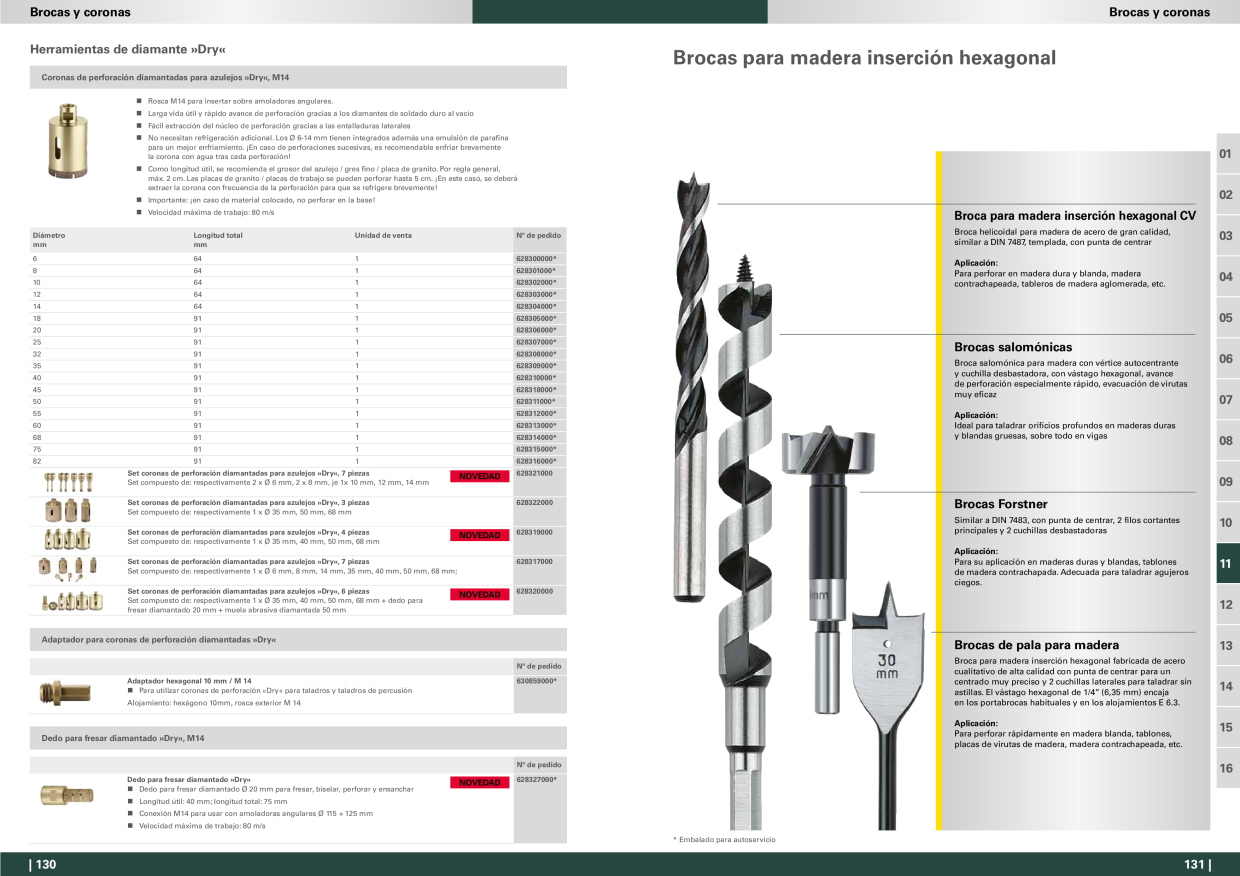Click the Diámetro mm column header

click(x=49, y=240)
